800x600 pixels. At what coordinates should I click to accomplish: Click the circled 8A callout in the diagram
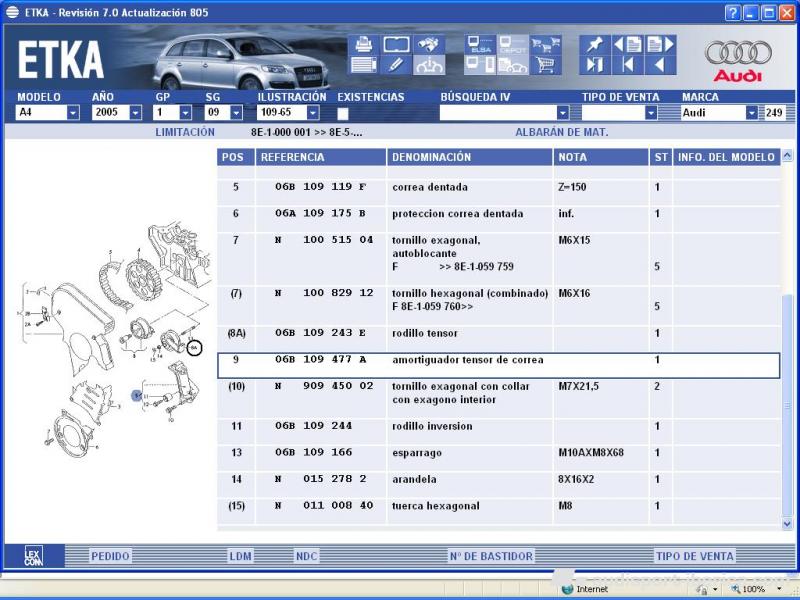point(194,348)
